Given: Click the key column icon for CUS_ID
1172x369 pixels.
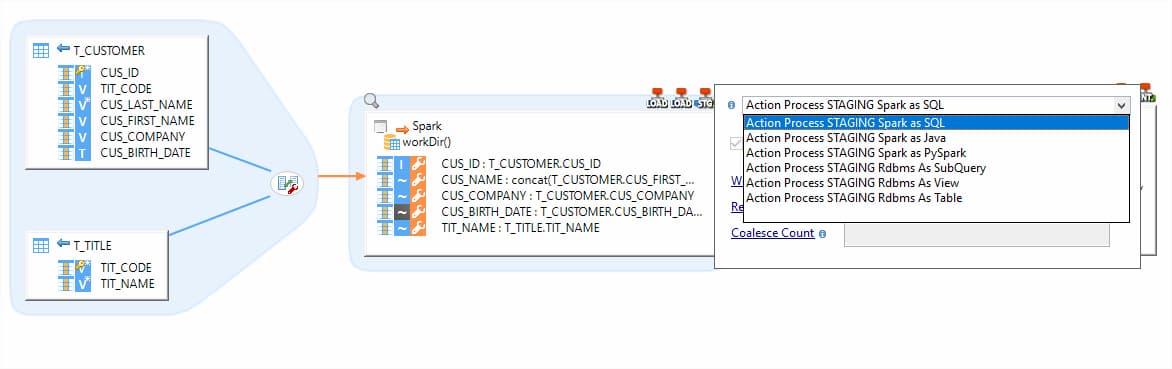Looking at the screenshot, I should (x=83, y=73).
